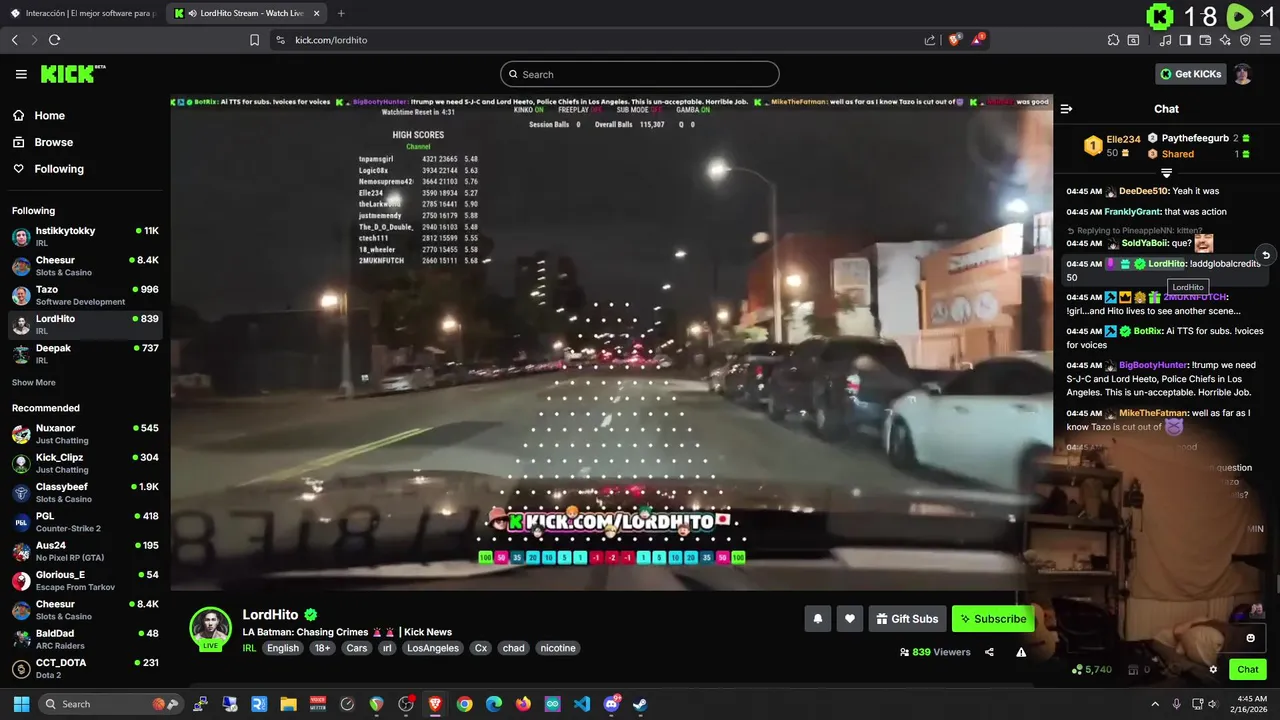Click DeeDee510 username in chat
Screen dimensions: 1280x720
(1144, 191)
